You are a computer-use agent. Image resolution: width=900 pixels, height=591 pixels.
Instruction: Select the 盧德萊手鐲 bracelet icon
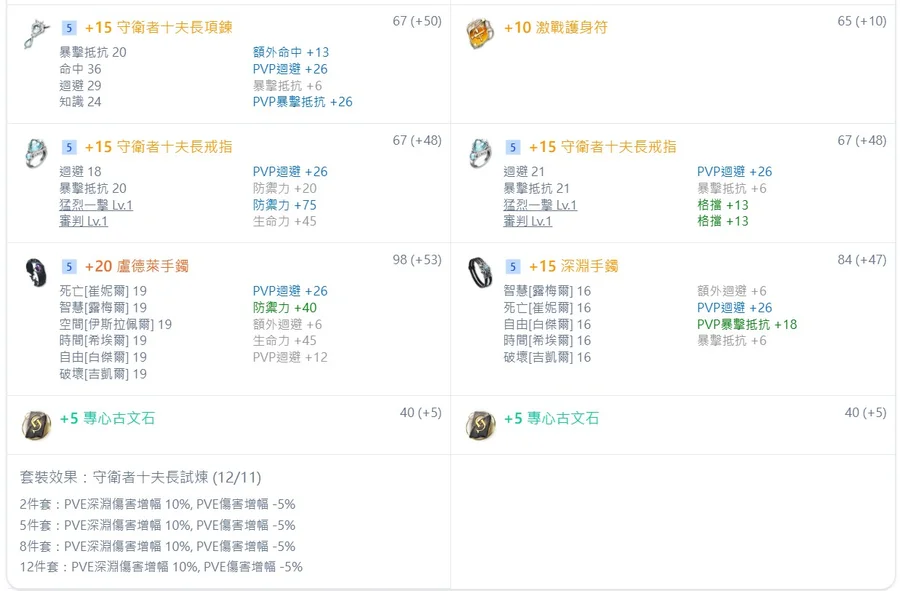pos(36,272)
